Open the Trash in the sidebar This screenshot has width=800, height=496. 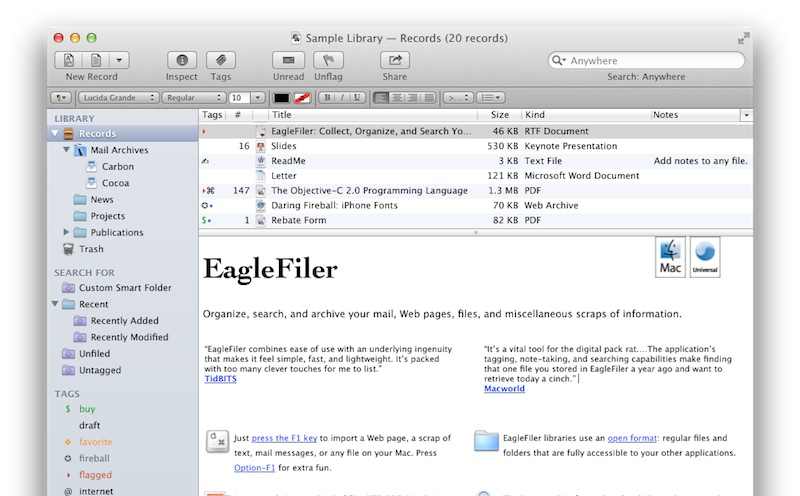coord(91,249)
